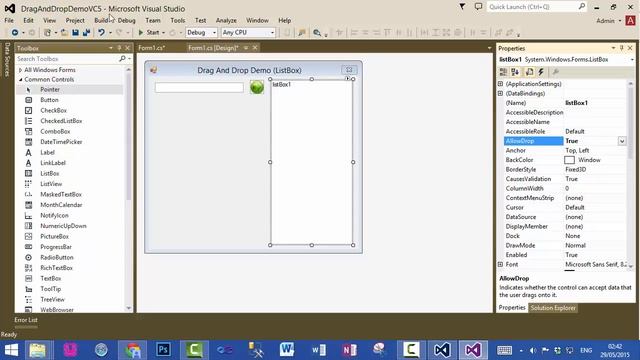Expand All Windows Forms toolbox group
Image resolution: width=640 pixels, height=360 pixels.
point(20,70)
